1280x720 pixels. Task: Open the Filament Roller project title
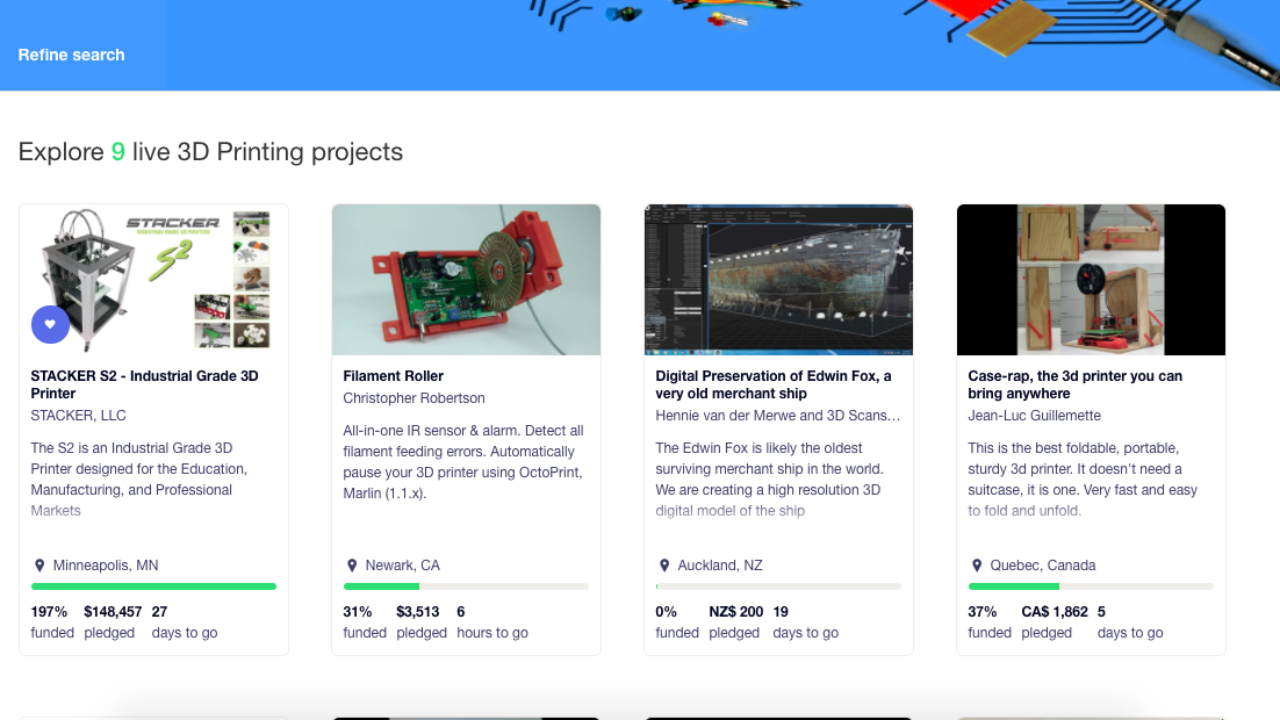coord(393,376)
